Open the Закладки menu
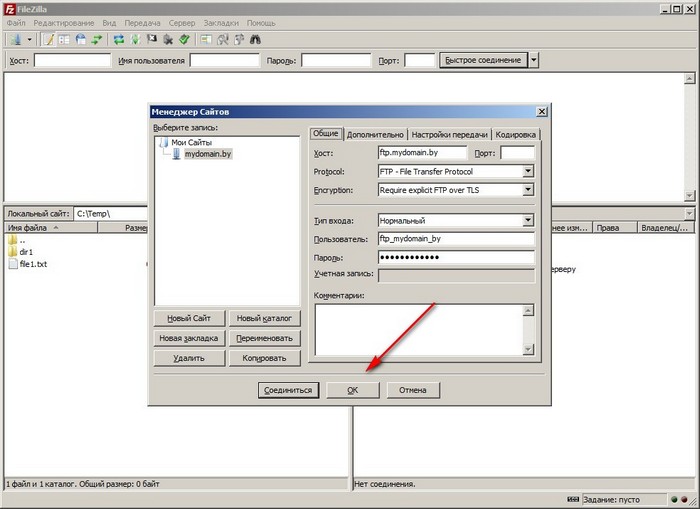This screenshot has height=509, width=700. pos(221,23)
